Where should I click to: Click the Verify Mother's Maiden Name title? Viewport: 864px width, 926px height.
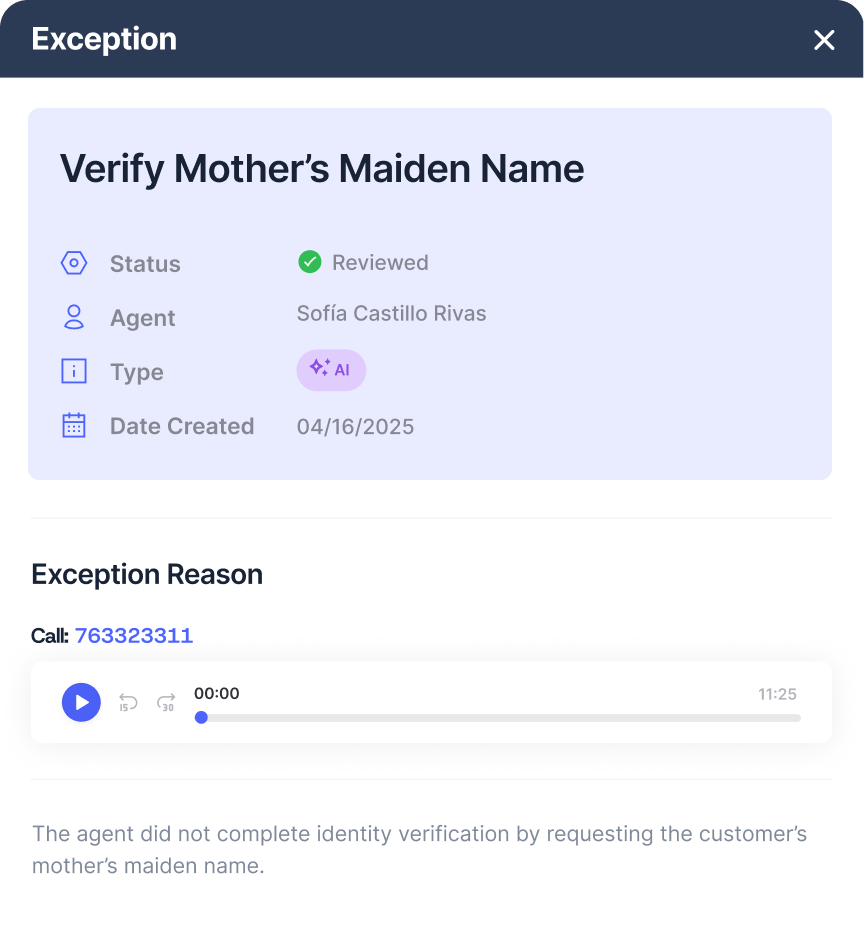coord(322,169)
